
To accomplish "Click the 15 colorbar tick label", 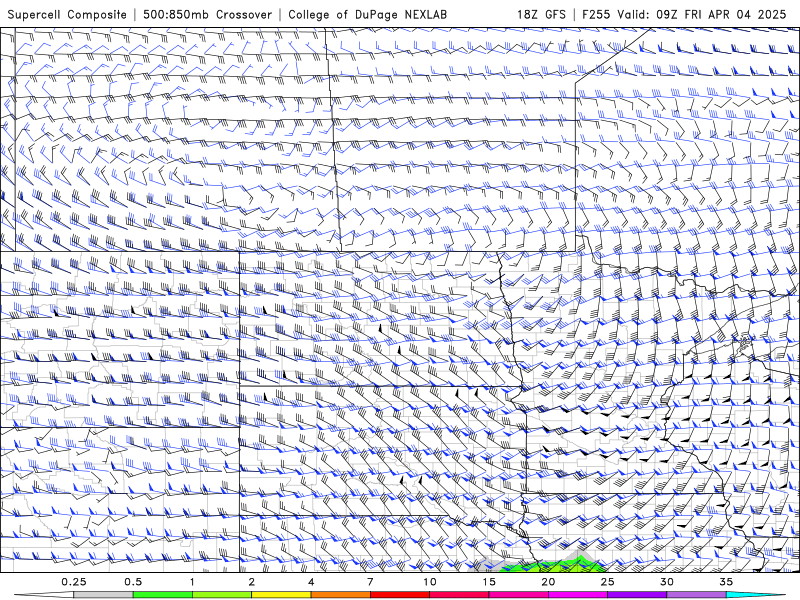I will [x=489, y=582].
